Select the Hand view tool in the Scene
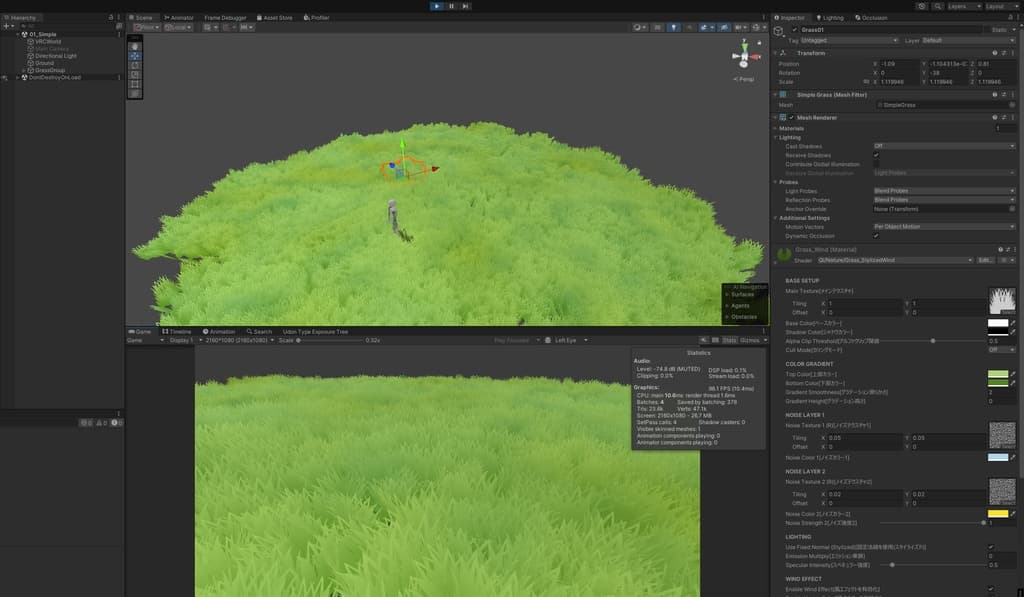The height and width of the screenshot is (597, 1024). 135,46
